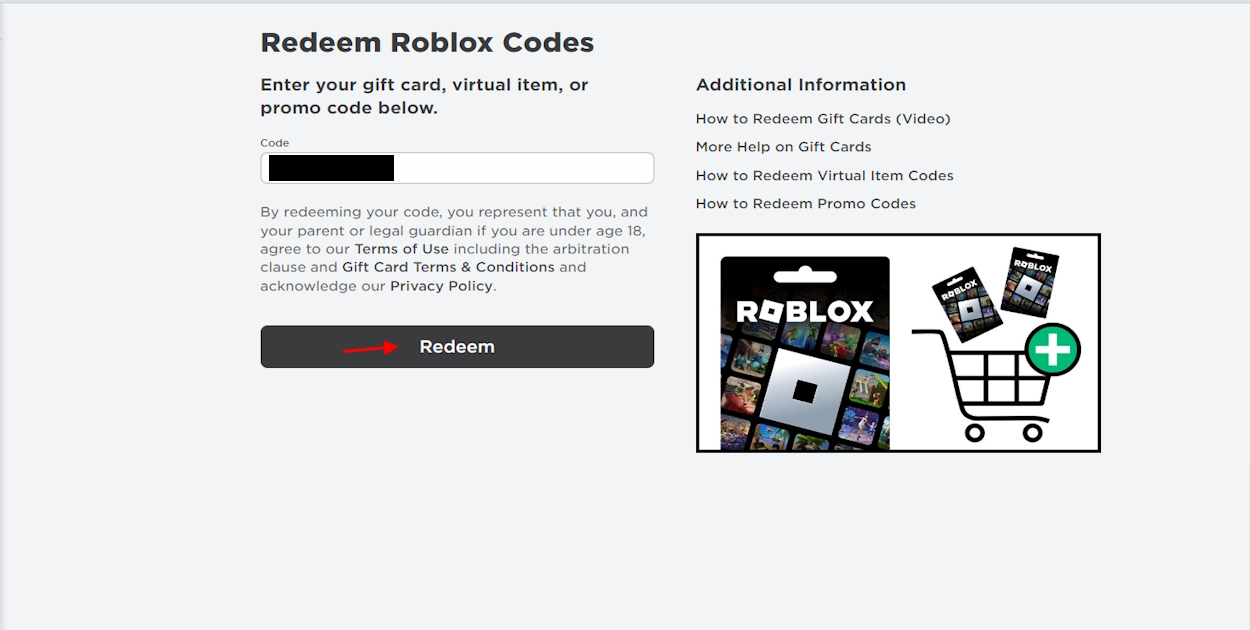
Task: Open How to Redeem Gift Cards (Video)
Action: tap(822, 118)
